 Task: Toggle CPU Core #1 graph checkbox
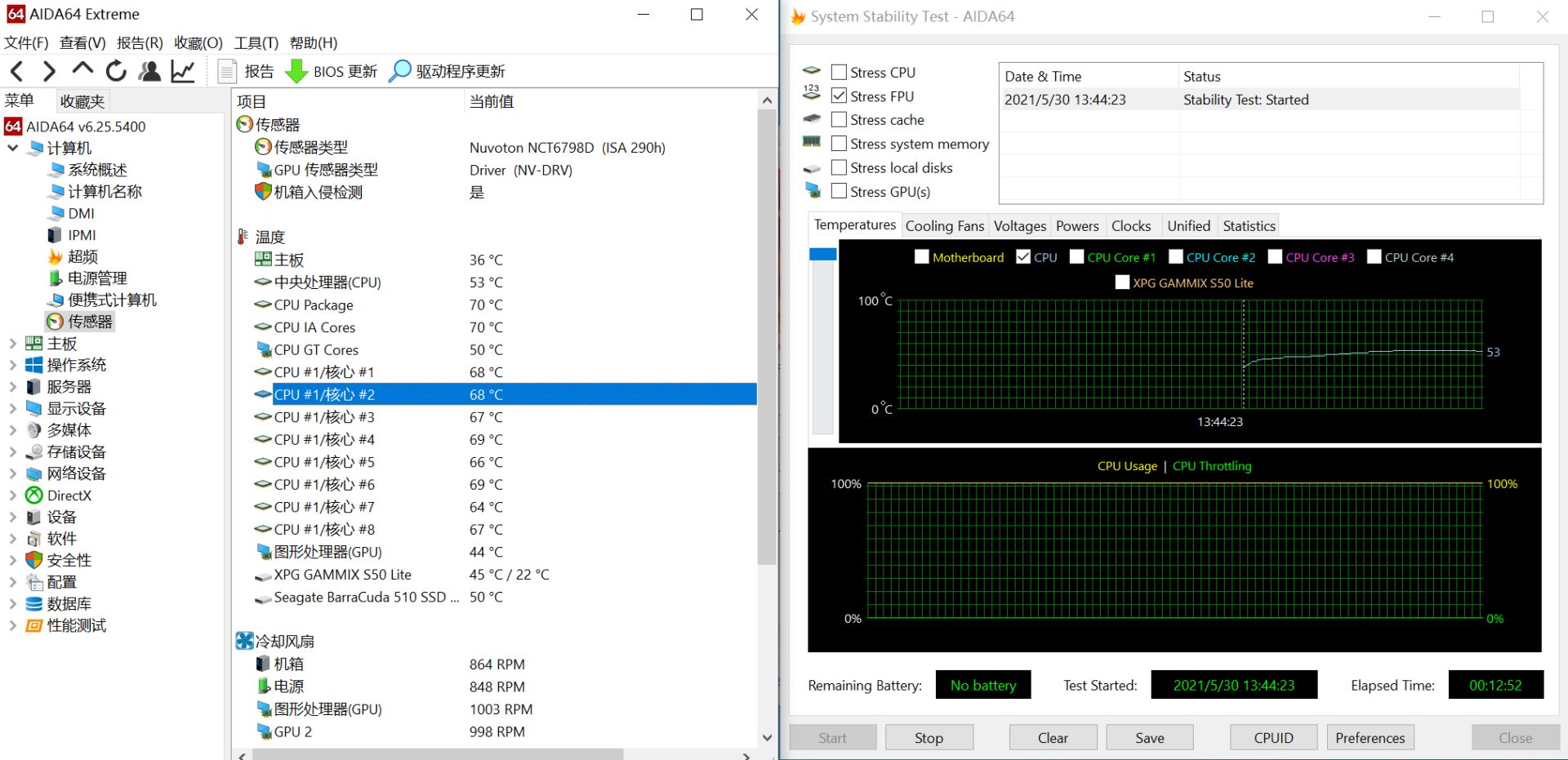point(1077,257)
